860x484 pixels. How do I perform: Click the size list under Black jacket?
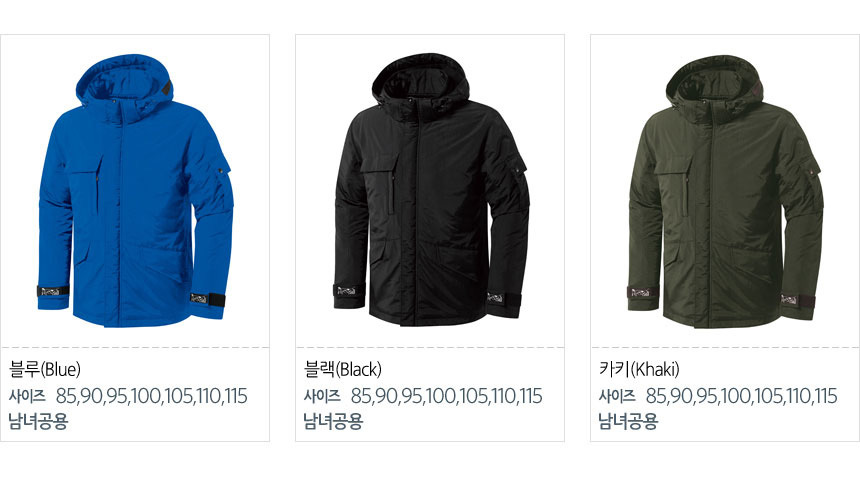pyautogui.click(x=446, y=396)
